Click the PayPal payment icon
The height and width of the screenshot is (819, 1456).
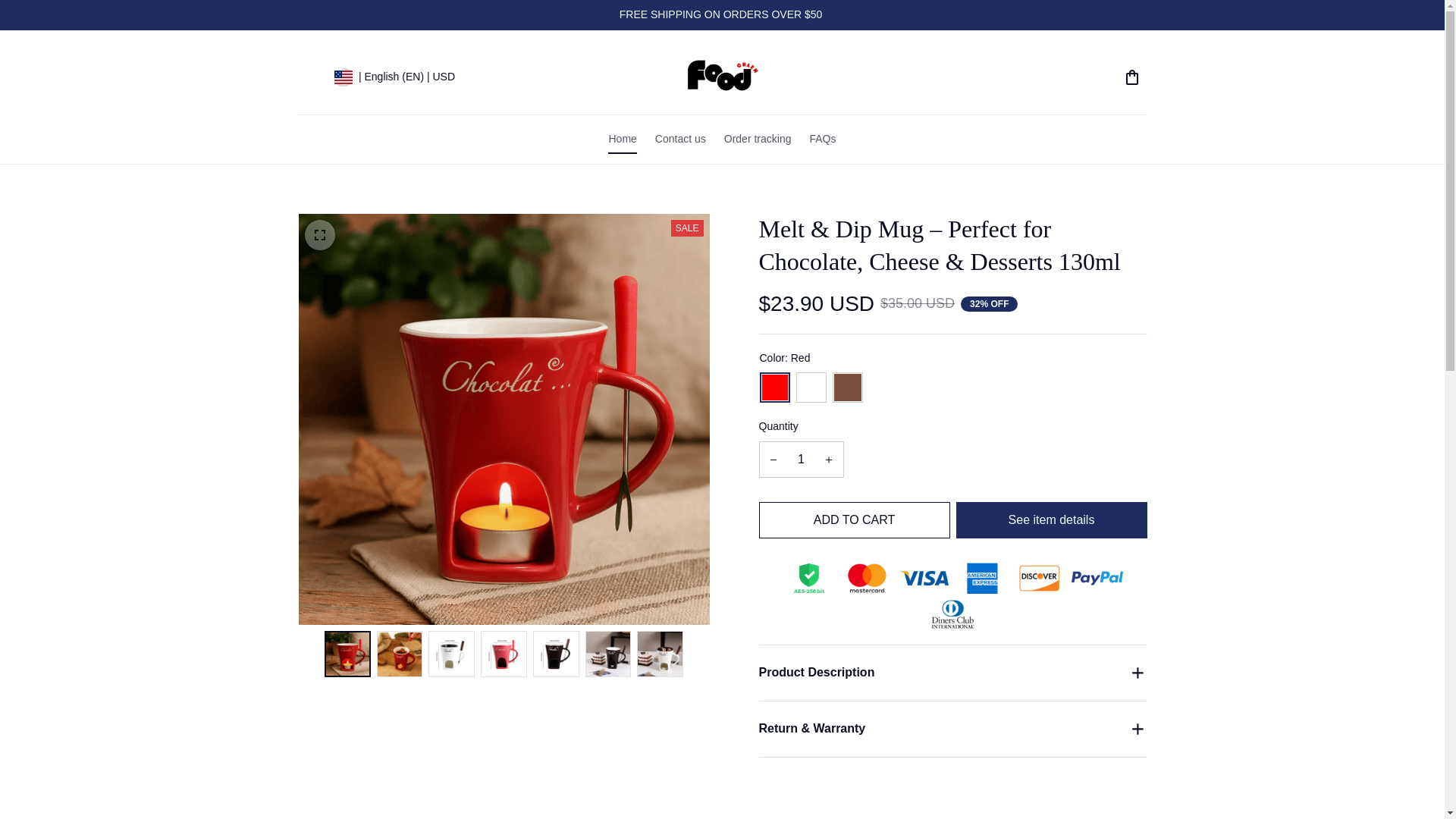click(1097, 578)
